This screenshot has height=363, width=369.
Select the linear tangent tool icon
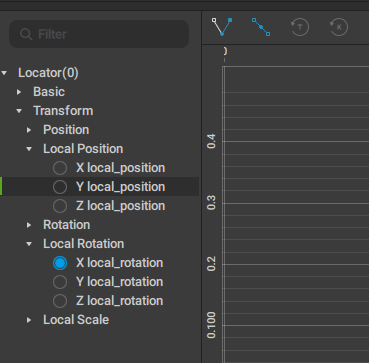(x=261, y=27)
